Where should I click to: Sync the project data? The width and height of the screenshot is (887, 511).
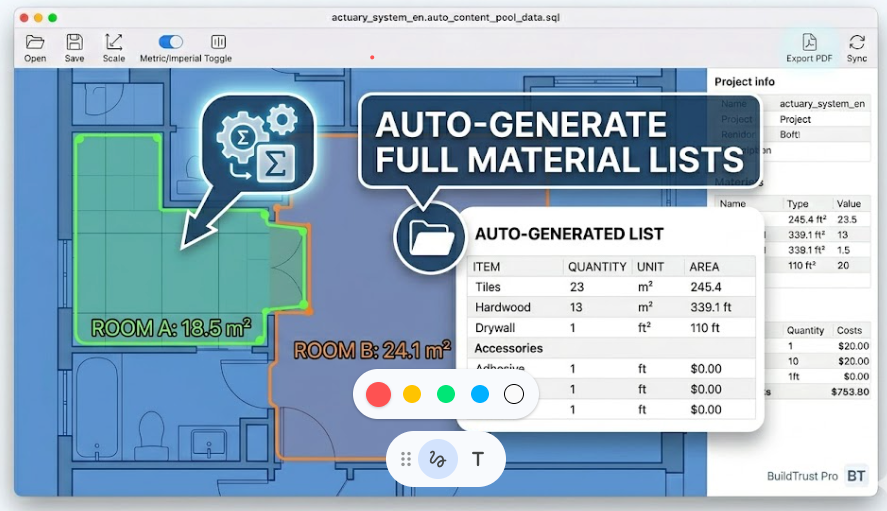pos(856,48)
